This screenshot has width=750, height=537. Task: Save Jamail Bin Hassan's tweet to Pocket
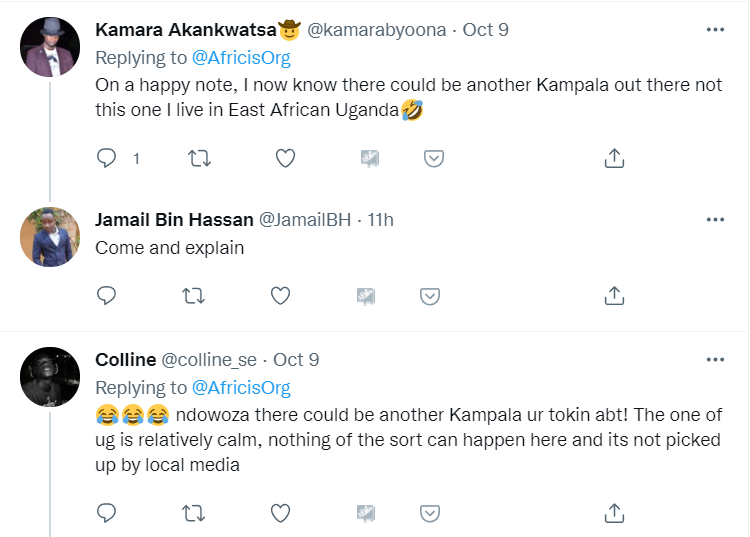coord(430,295)
